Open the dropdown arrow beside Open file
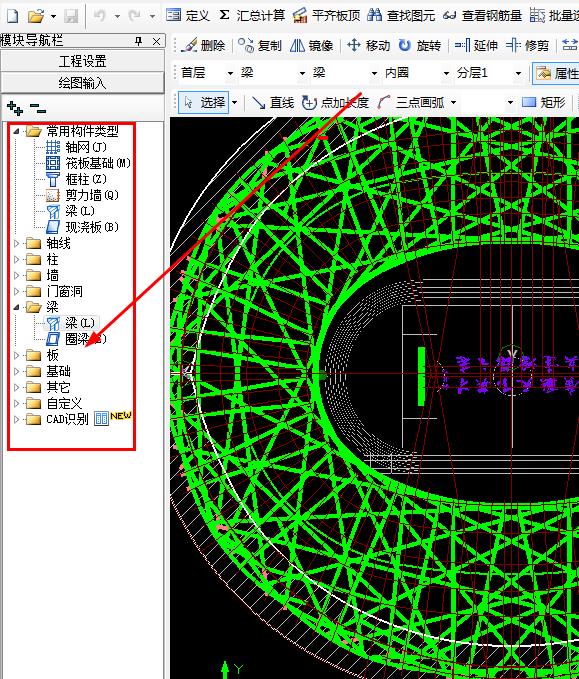Image resolution: width=579 pixels, height=679 pixels. tap(53, 16)
